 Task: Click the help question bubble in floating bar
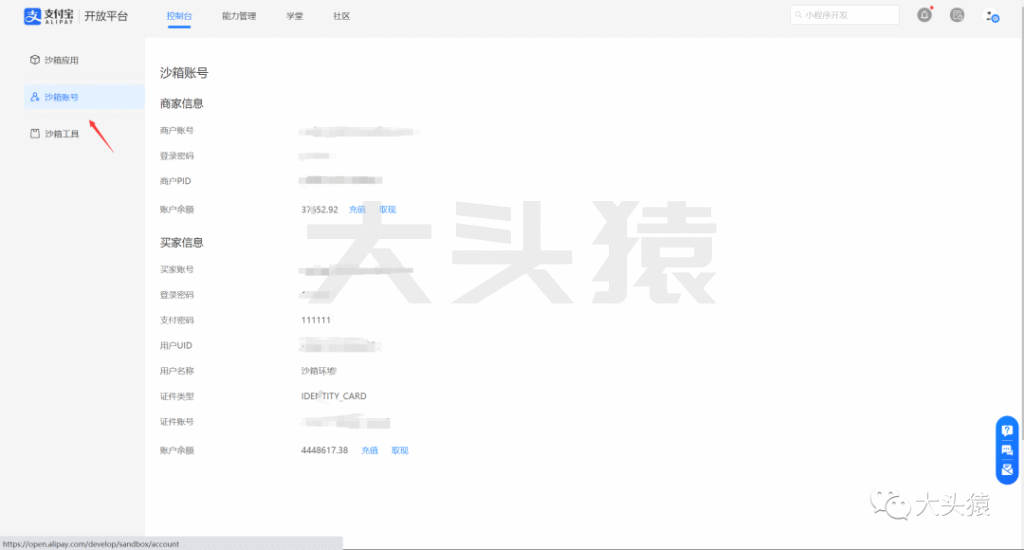coord(1007,430)
